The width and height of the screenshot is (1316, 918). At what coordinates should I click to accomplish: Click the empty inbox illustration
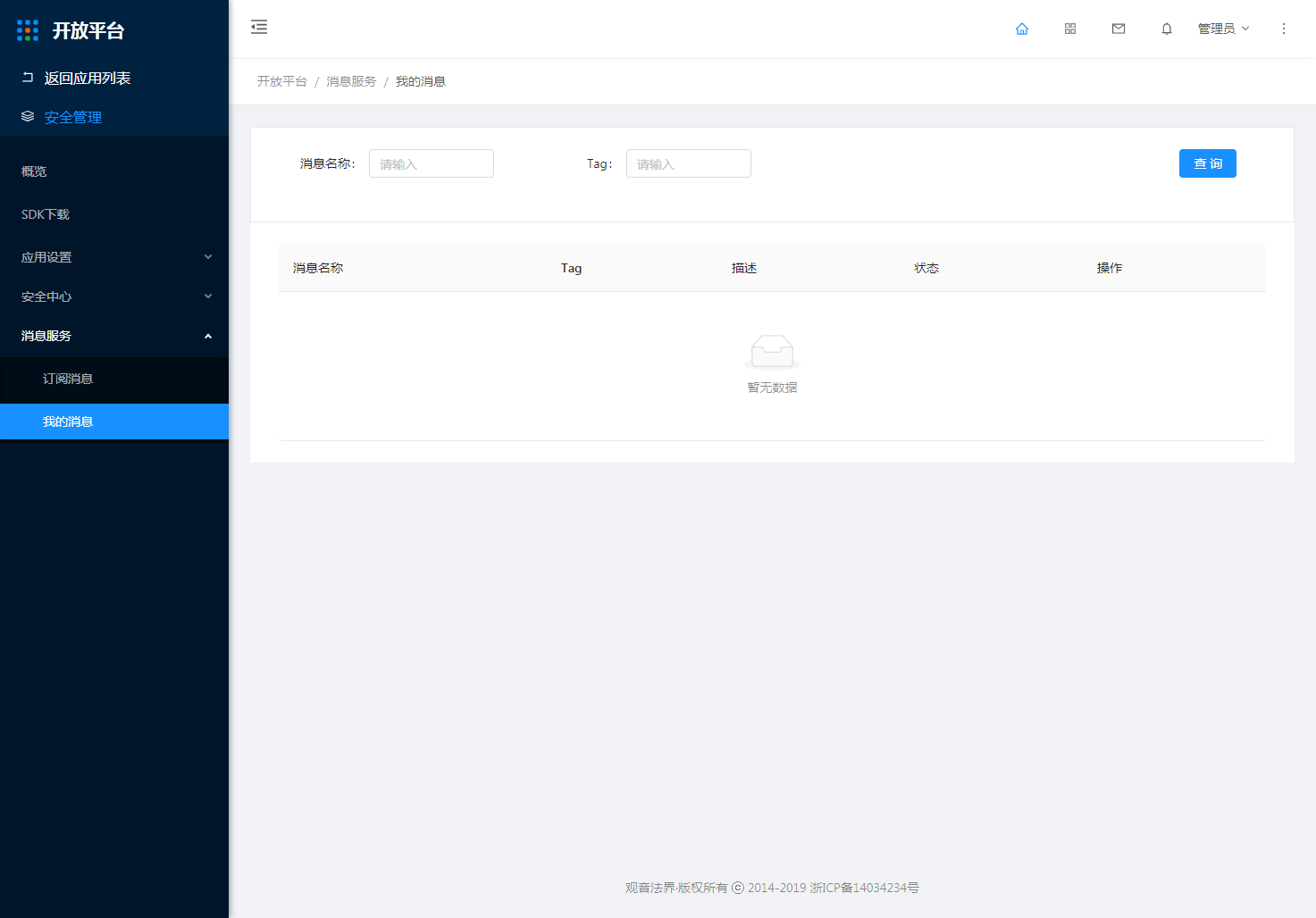point(773,352)
